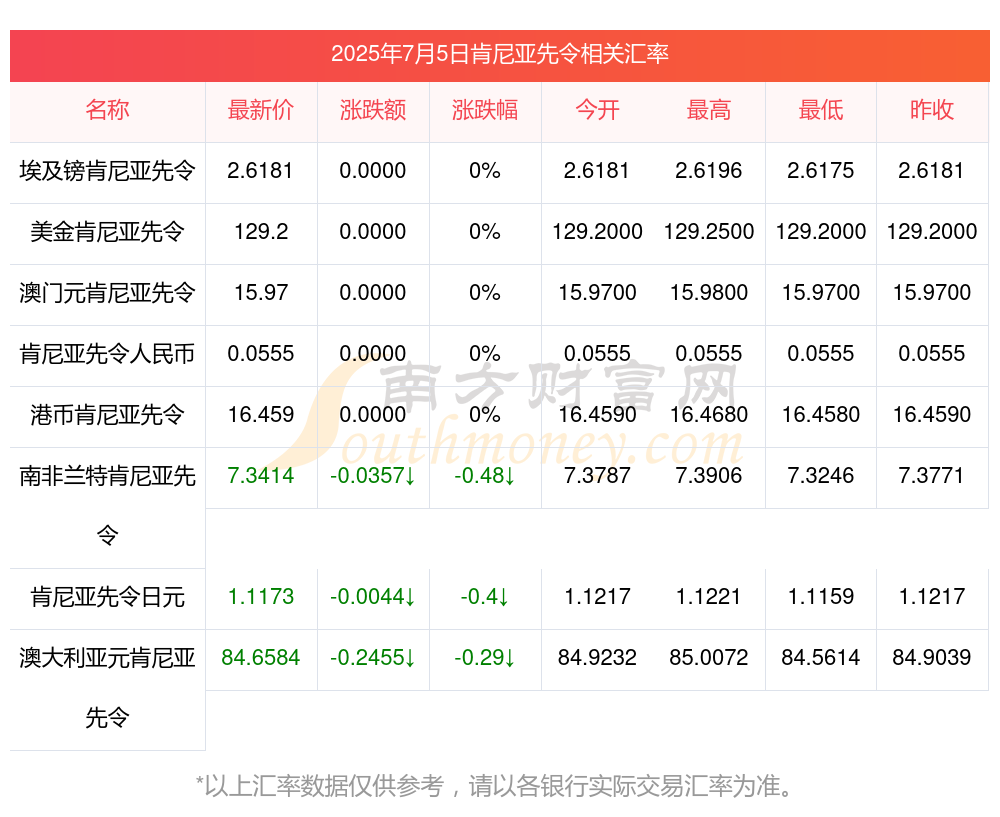Select the 美金肯尼亚先令 row name
This screenshot has width=1000, height=817.
107,232
